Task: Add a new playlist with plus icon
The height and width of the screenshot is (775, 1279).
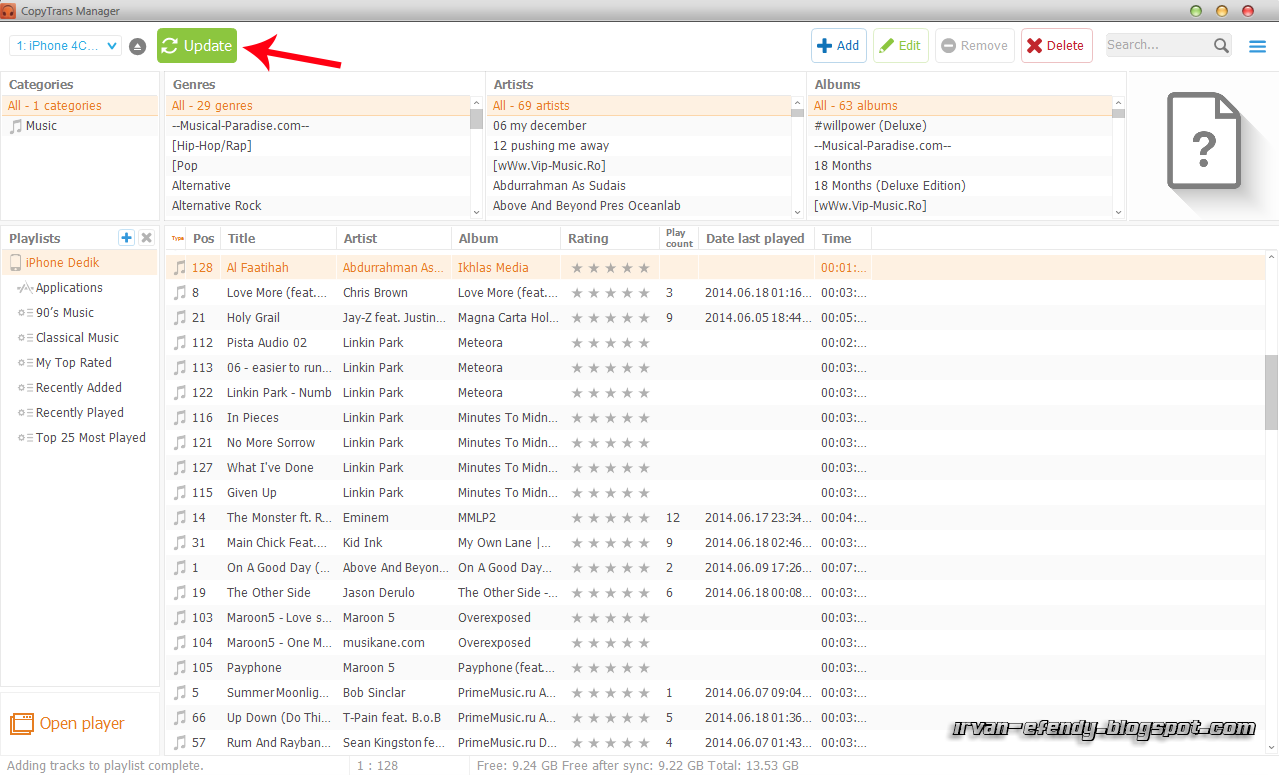Action: tap(126, 238)
